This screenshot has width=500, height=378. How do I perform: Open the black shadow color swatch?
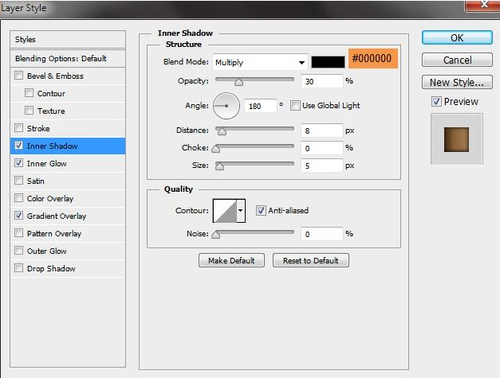point(328,62)
